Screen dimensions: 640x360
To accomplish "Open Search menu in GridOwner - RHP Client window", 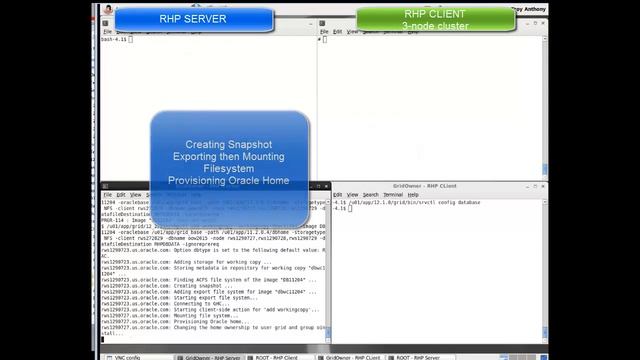I will [x=371, y=195].
